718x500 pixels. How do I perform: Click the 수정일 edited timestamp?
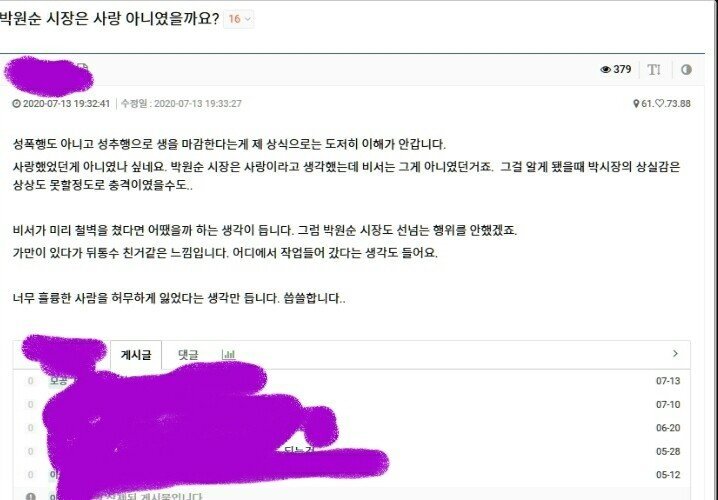(181, 104)
